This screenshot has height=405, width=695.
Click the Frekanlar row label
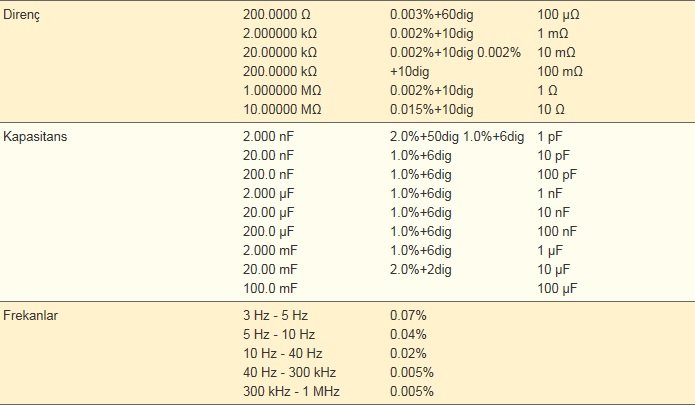coord(30,315)
